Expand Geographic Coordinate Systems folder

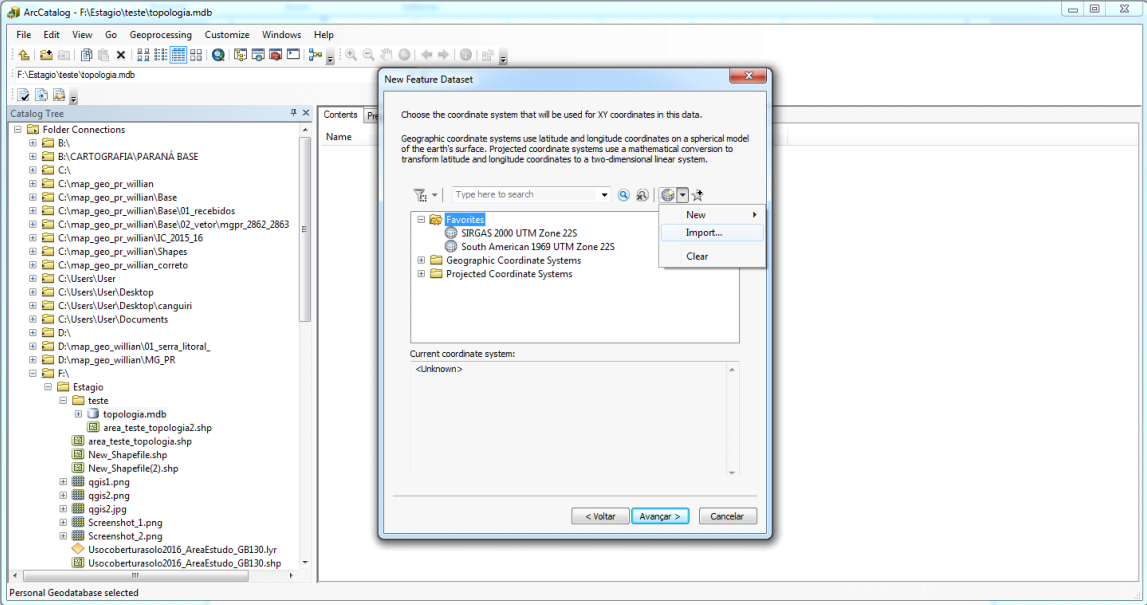[x=421, y=260]
